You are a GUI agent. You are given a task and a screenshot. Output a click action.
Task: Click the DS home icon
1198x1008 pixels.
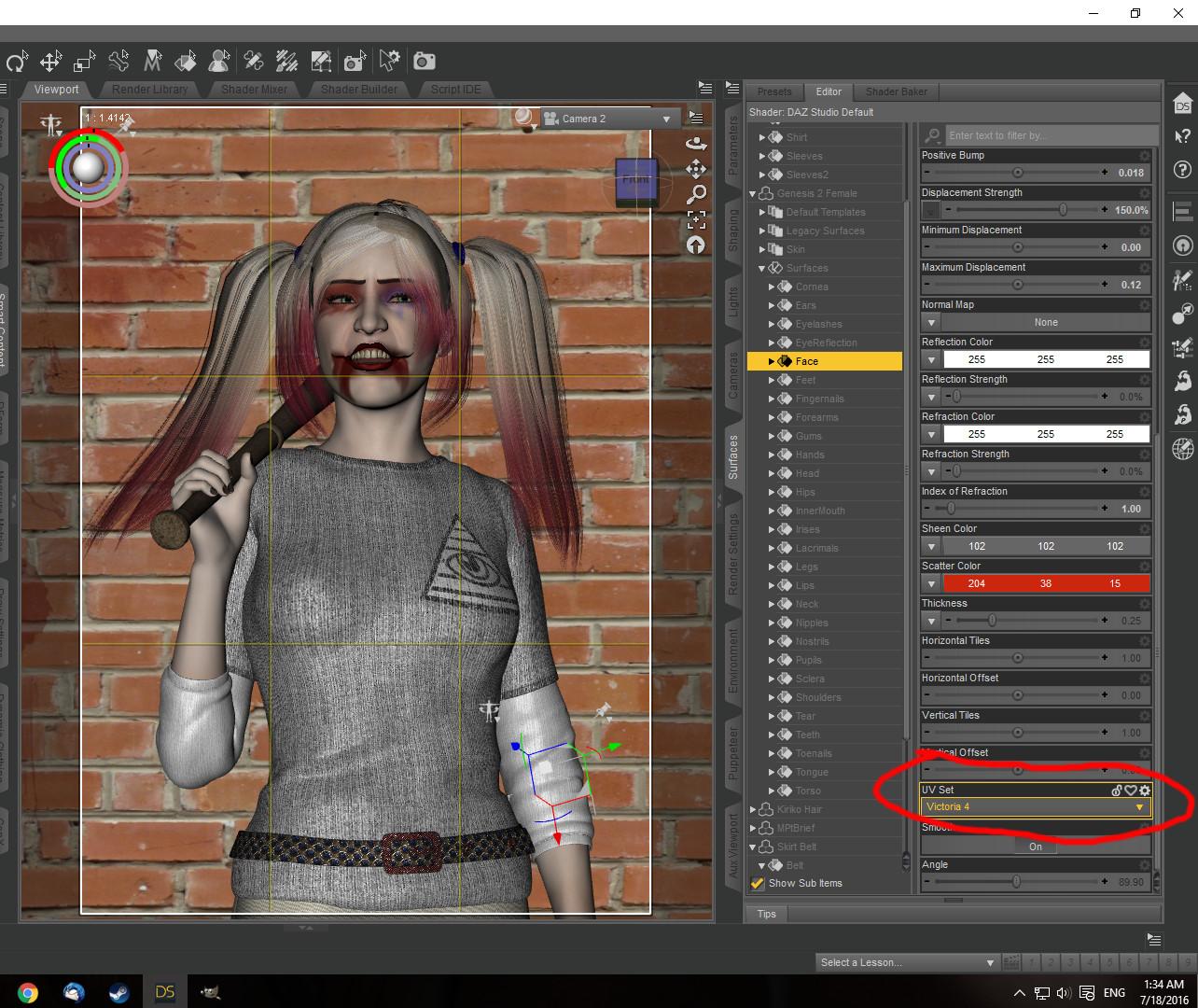click(1182, 104)
